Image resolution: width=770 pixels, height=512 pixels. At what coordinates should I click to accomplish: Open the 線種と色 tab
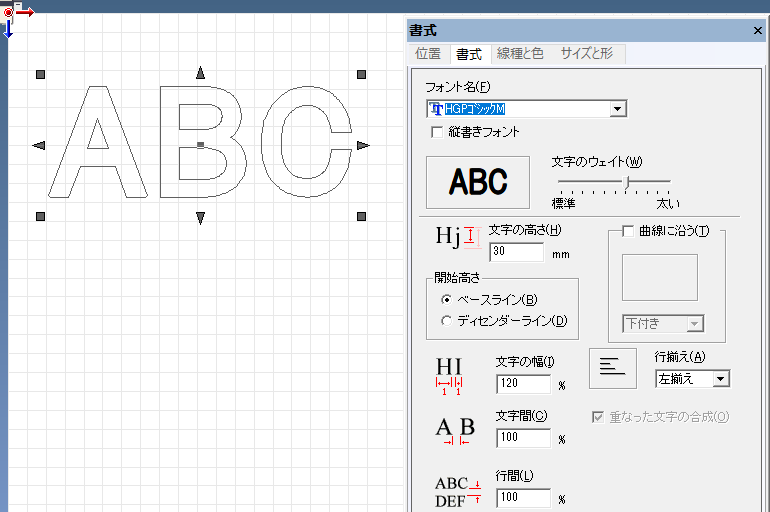pyautogui.click(x=520, y=54)
